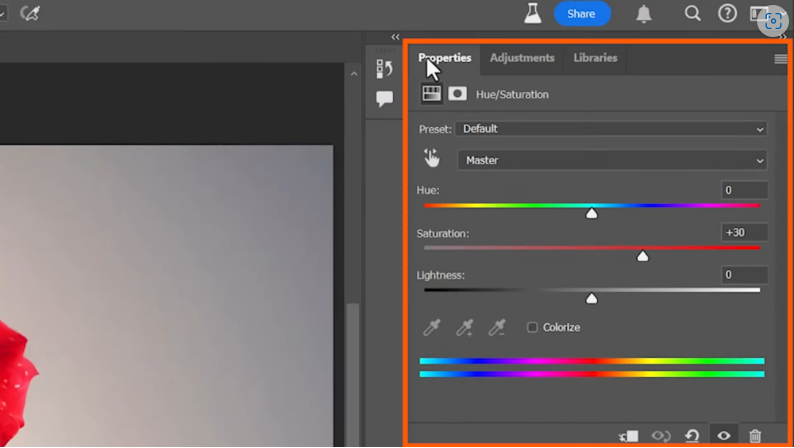
Task: Click the Hue value field
Action: pos(744,190)
